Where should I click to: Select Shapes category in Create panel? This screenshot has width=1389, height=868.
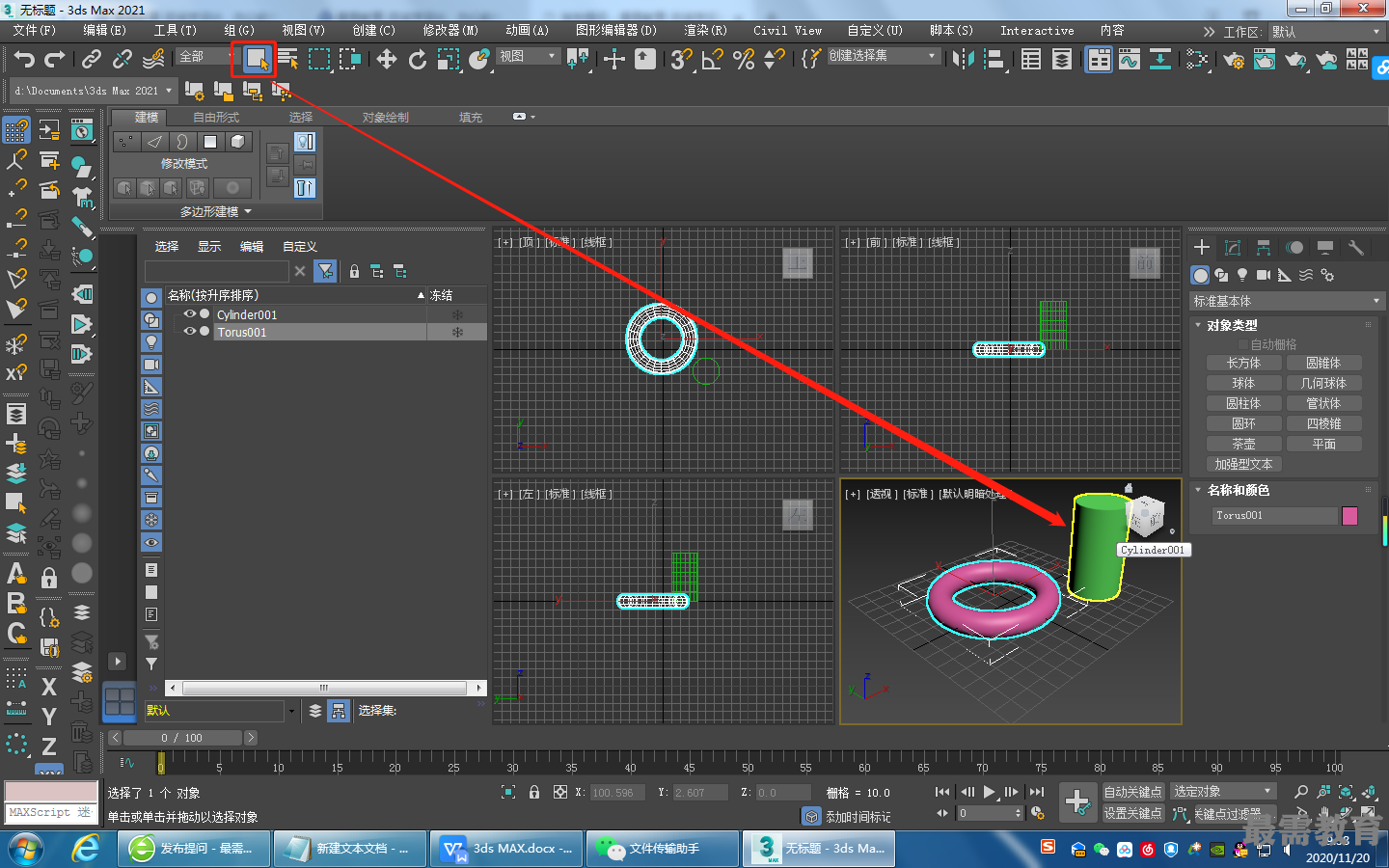pos(1221,275)
